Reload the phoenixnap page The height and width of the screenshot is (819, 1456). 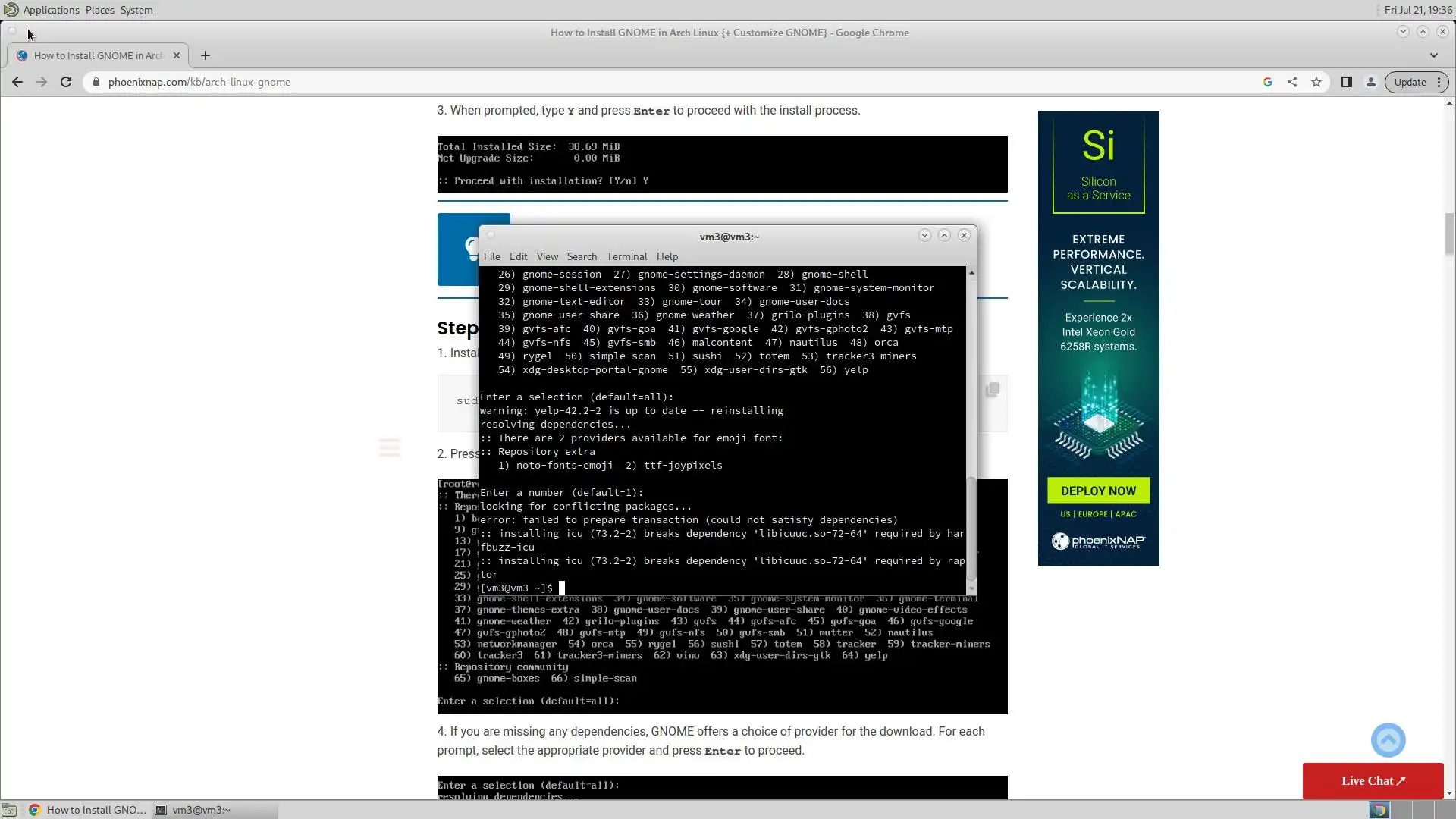pyautogui.click(x=66, y=82)
